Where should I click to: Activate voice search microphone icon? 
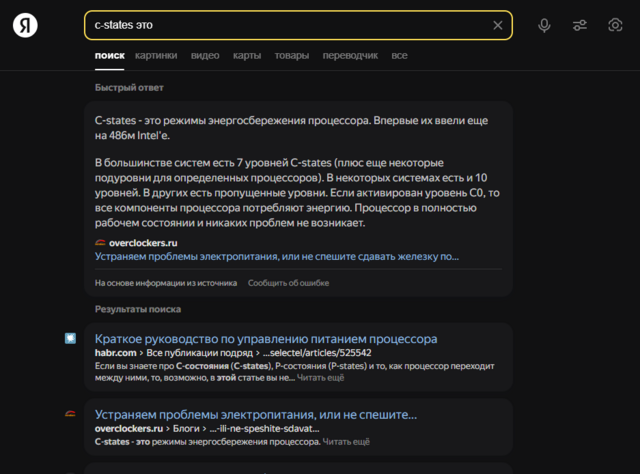tap(544, 25)
